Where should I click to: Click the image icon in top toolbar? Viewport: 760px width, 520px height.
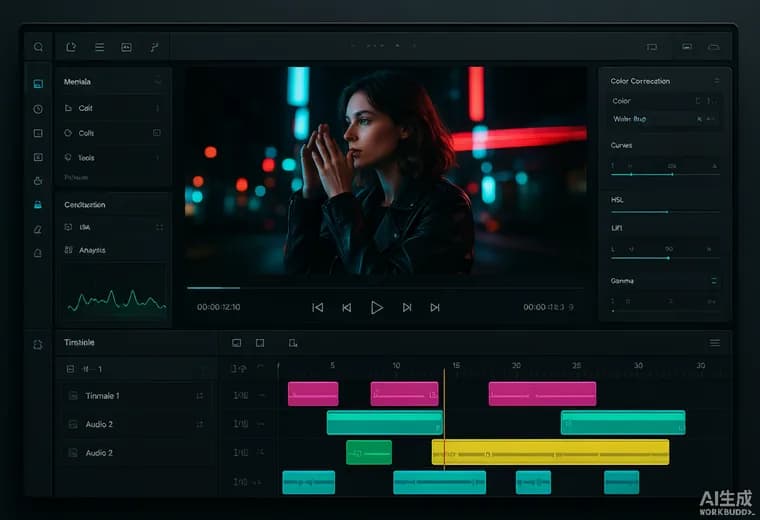(127, 47)
